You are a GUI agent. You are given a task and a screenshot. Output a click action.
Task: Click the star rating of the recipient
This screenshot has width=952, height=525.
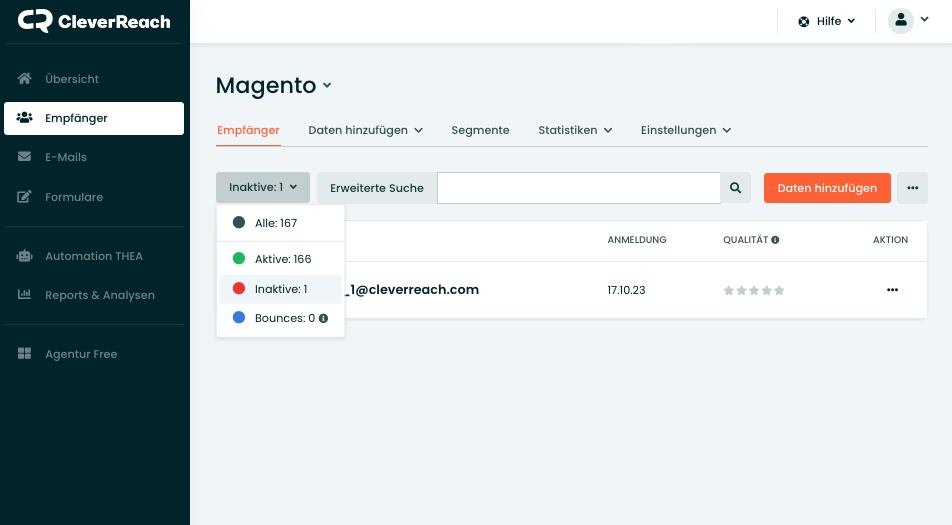coord(754,291)
